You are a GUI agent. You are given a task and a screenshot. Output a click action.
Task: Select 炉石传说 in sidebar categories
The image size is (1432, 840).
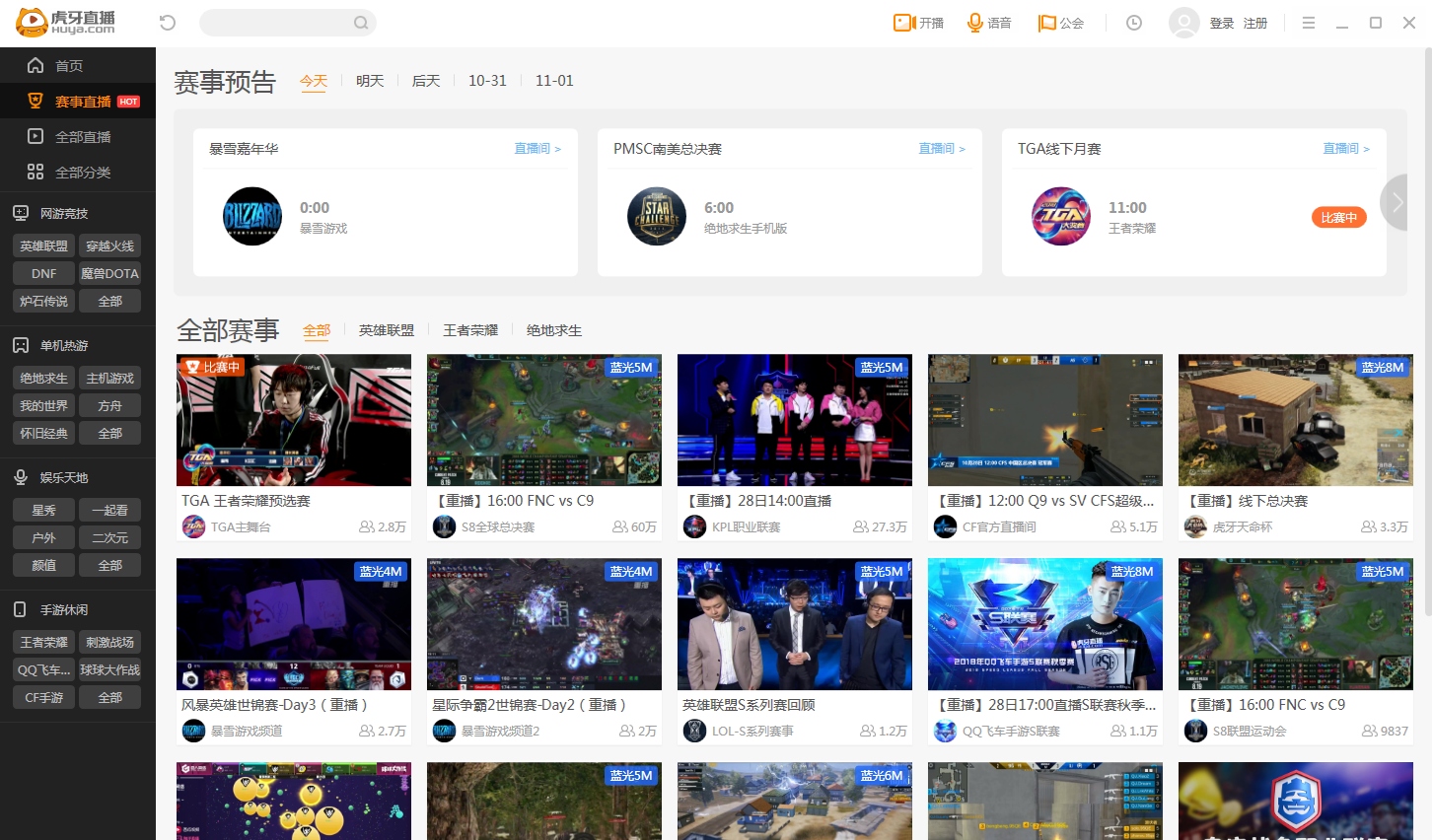tap(44, 301)
